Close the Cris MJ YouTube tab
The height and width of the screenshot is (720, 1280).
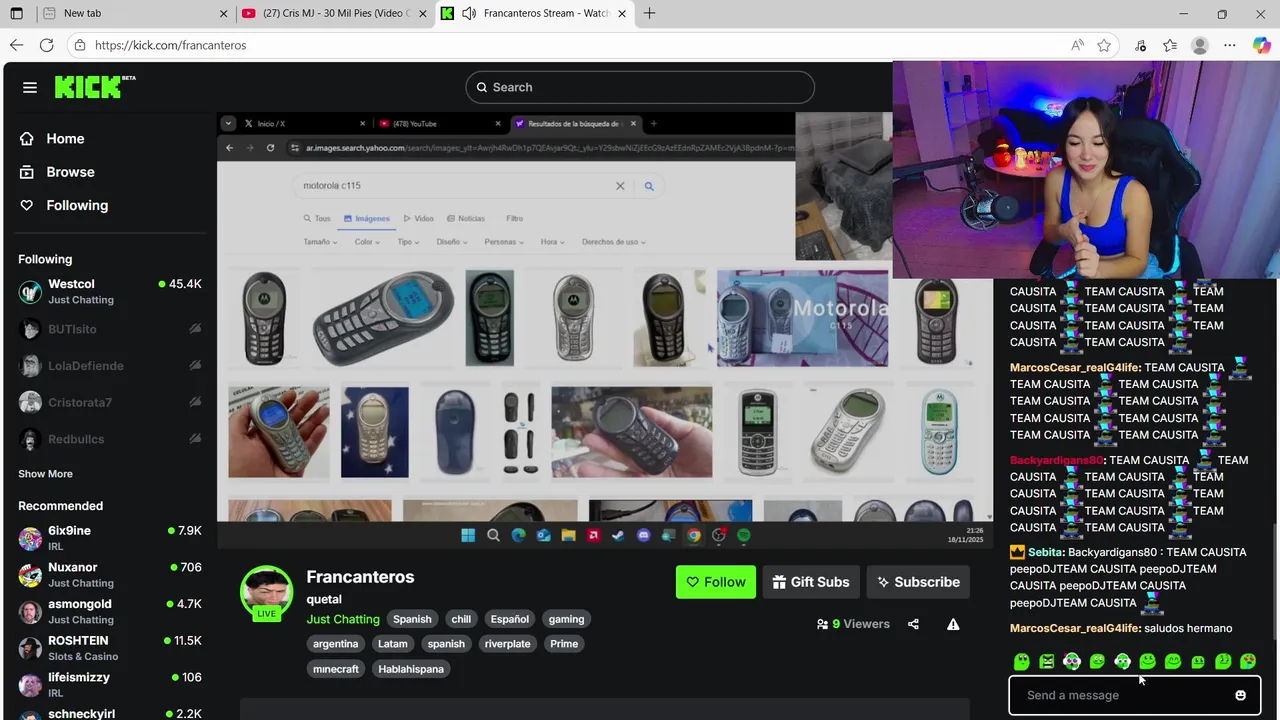[x=423, y=13]
